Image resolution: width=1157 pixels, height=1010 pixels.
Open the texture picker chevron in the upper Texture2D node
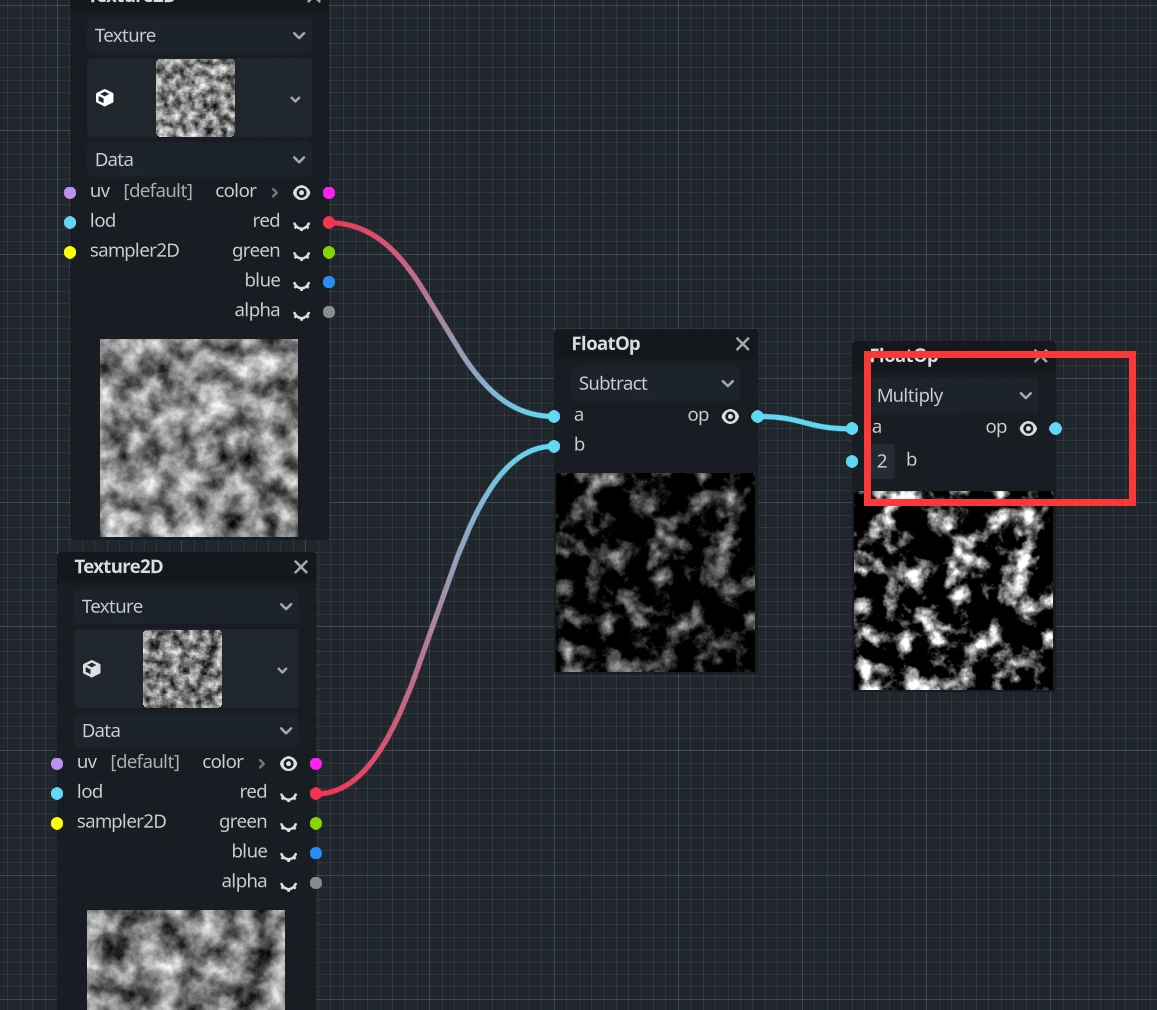tap(295, 99)
